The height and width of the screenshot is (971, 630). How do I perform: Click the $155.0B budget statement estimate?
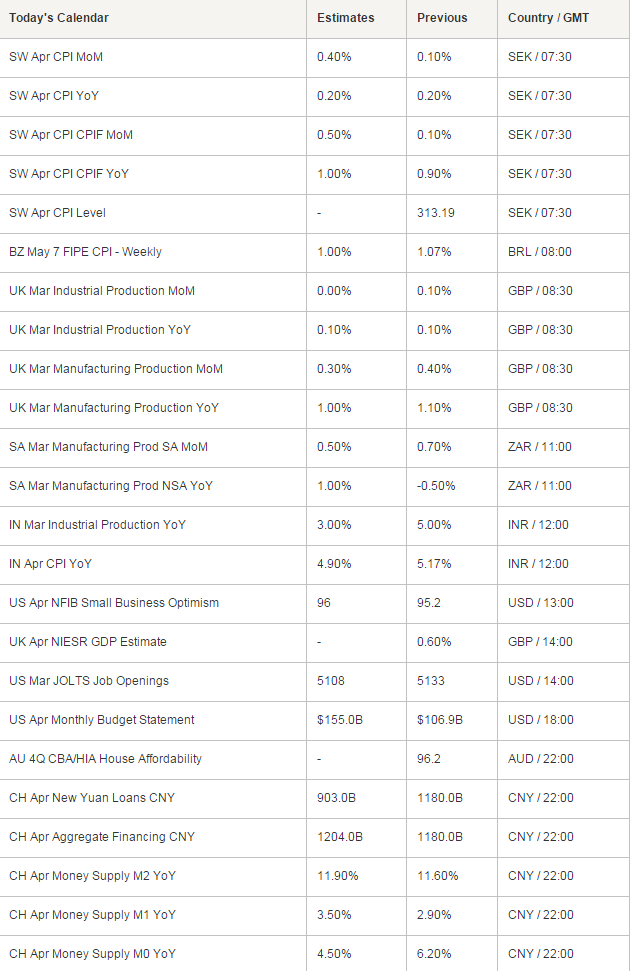click(x=340, y=720)
